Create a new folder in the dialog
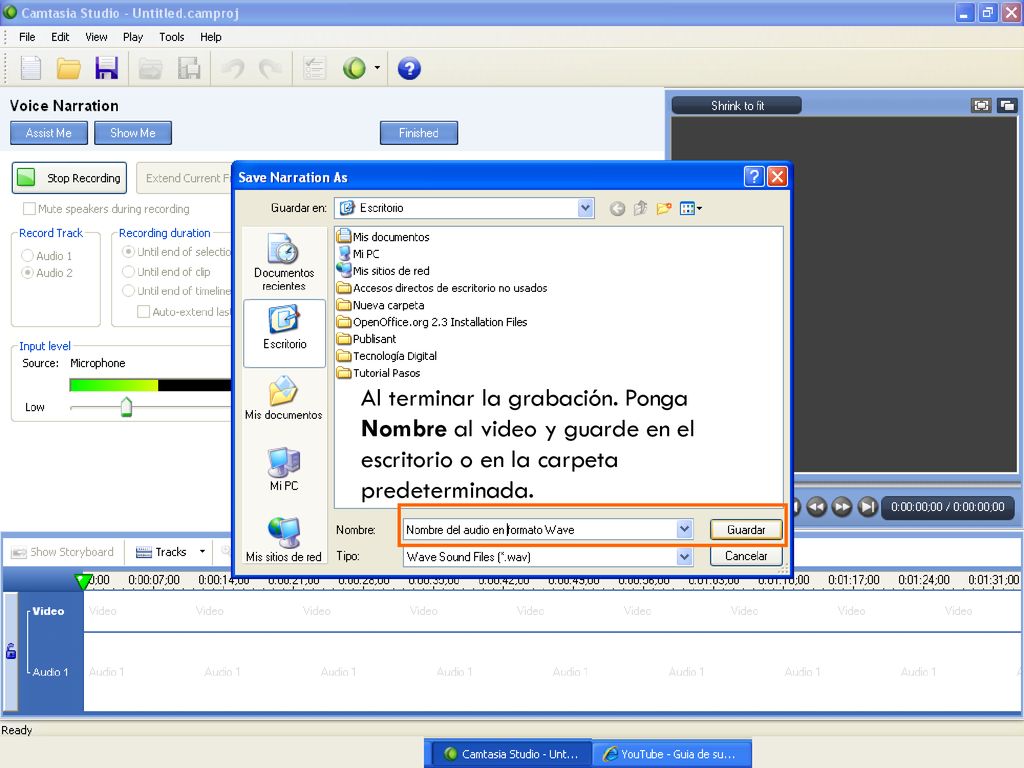This screenshot has width=1024, height=768. (664, 208)
